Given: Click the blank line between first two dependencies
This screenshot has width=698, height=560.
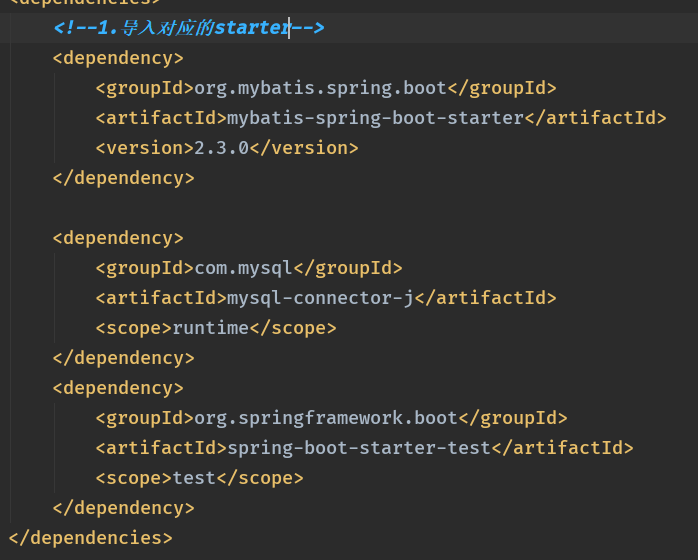Looking at the screenshot, I should click(300, 208).
